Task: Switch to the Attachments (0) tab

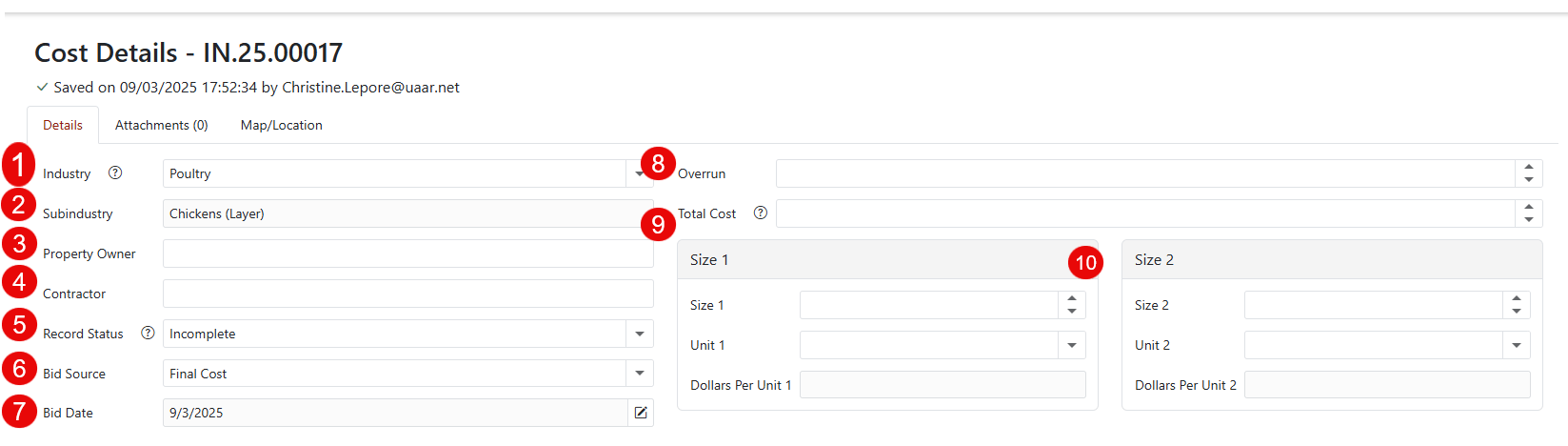Action: pyautogui.click(x=161, y=125)
